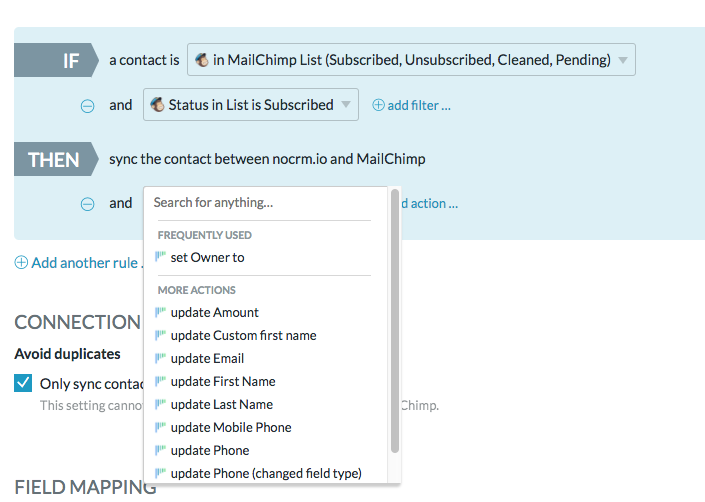The height and width of the screenshot is (502, 705).
Task: Select update First Name action
Action: pyautogui.click(x=223, y=381)
